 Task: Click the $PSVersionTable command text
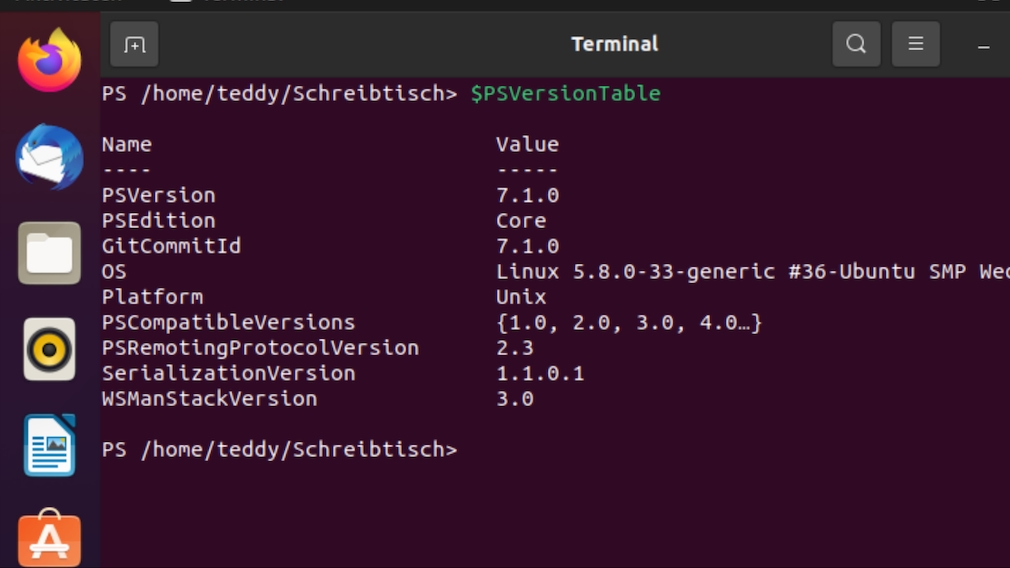(x=565, y=94)
